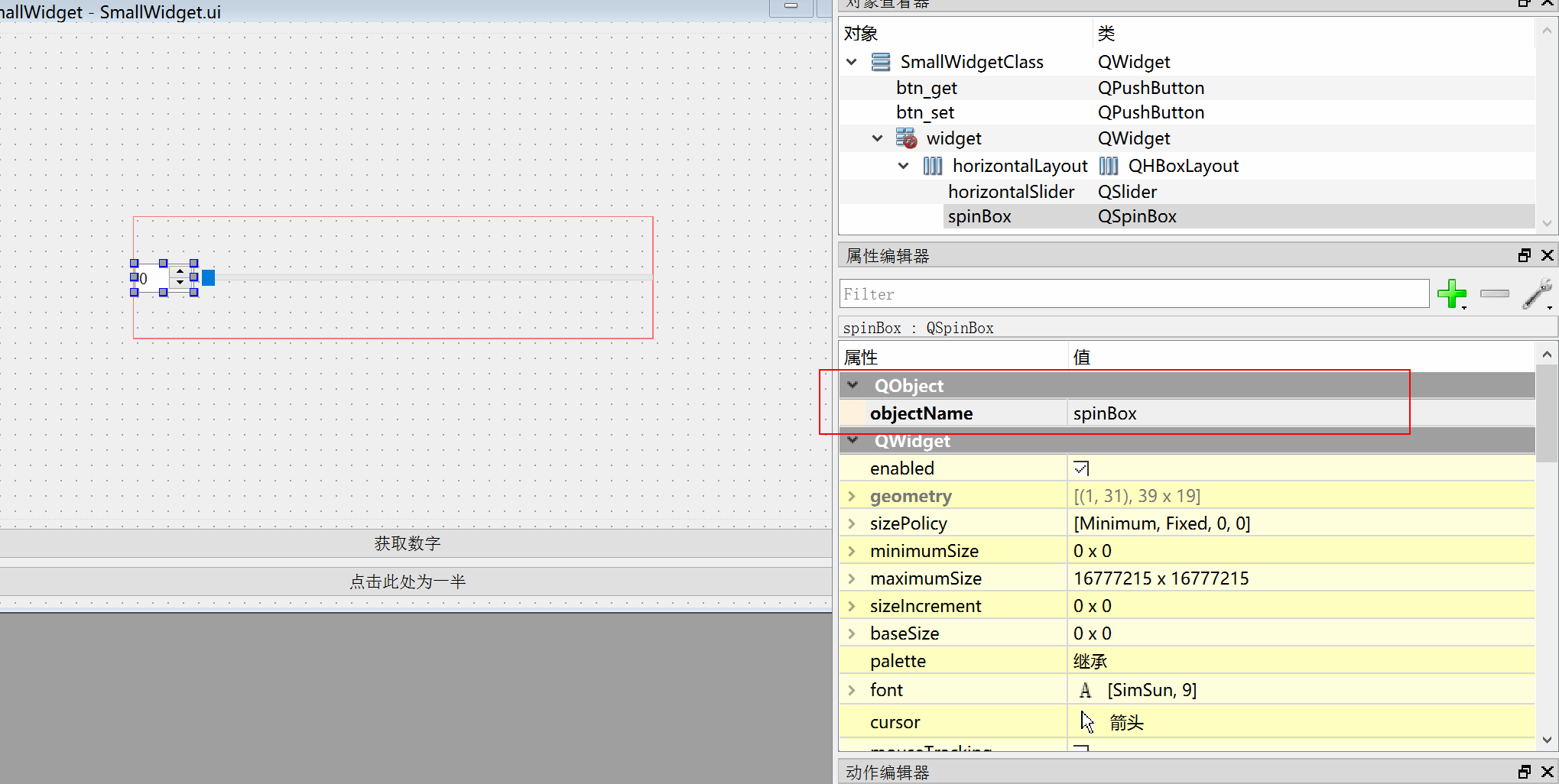Image resolution: width=1559 pixels, height=784 pixels.
Task: Collapse the QObject property section
Action: [x=852, y=385]
